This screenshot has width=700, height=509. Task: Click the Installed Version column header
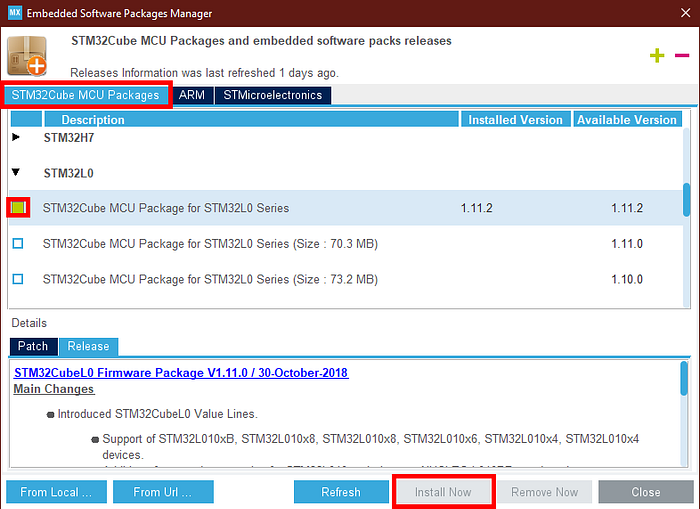coord(516,120)
